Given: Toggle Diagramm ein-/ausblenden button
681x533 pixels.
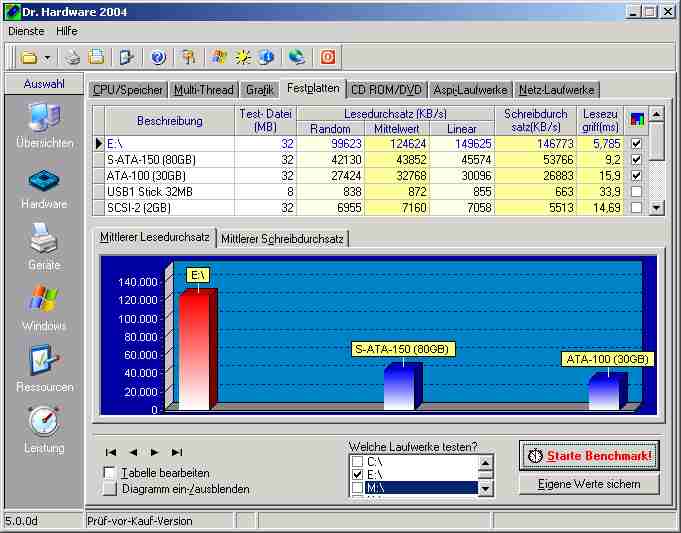Looking at the screenshot, I should coord(110,489).
